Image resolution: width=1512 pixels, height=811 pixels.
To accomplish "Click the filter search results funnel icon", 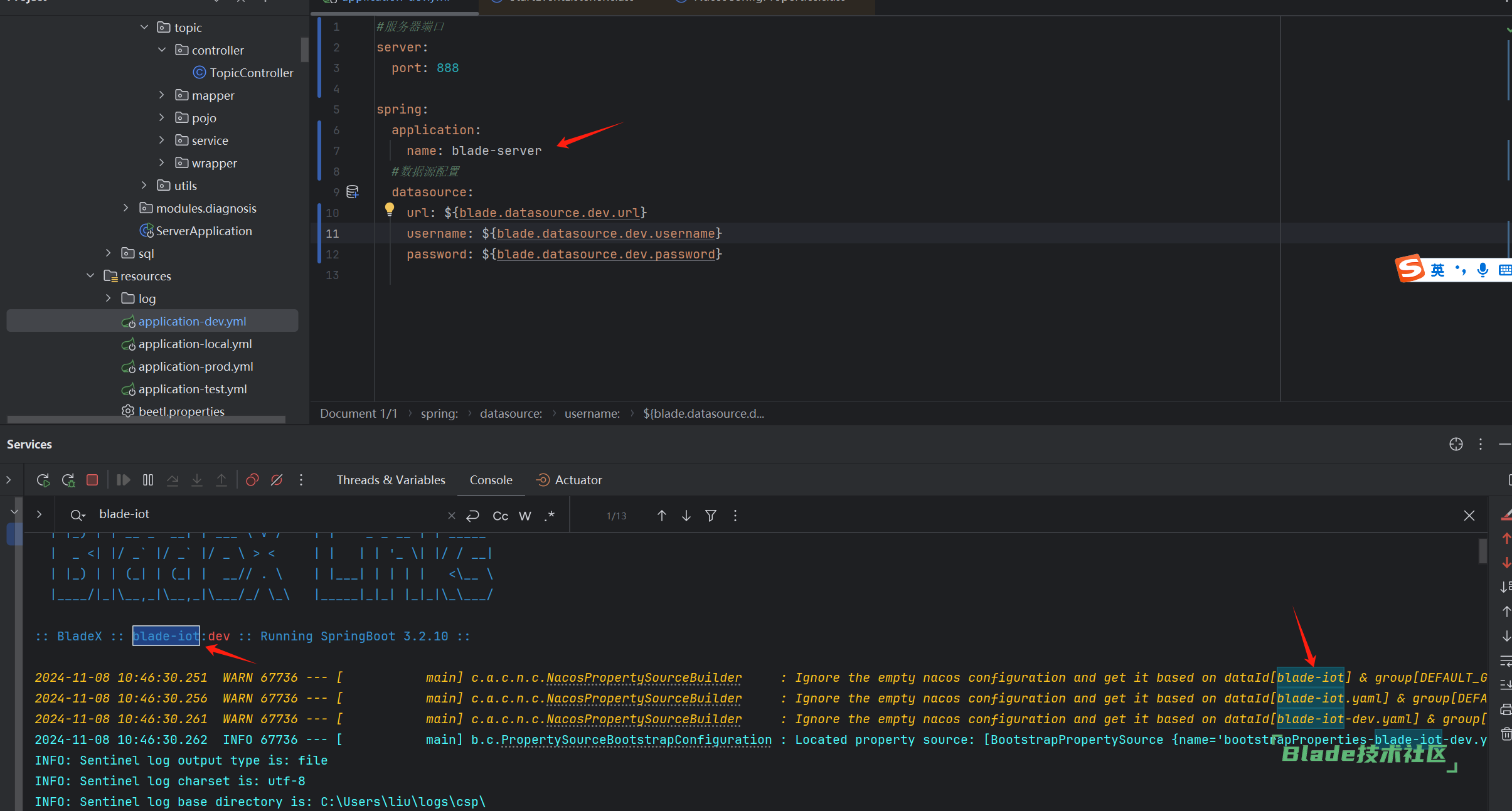I will 711,516.
